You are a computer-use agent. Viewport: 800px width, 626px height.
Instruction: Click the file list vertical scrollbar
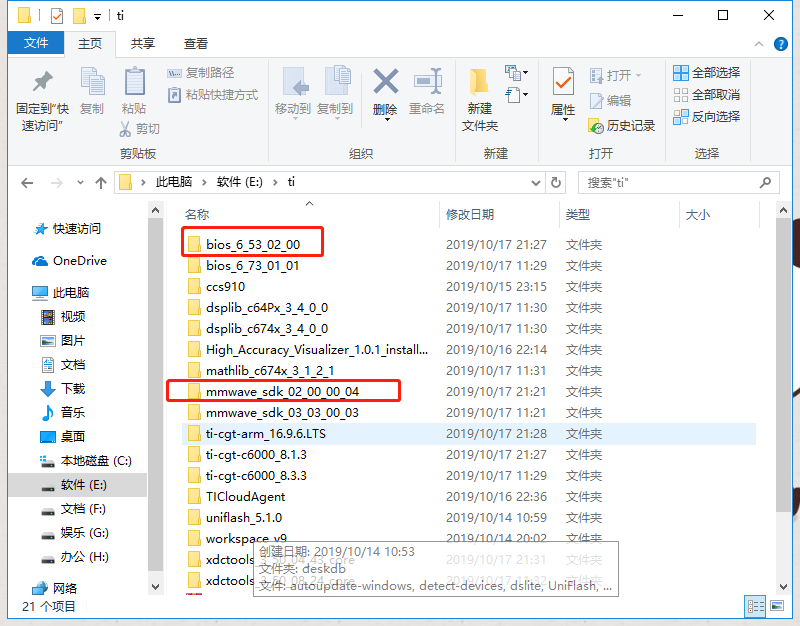click(x=783, y=365)
